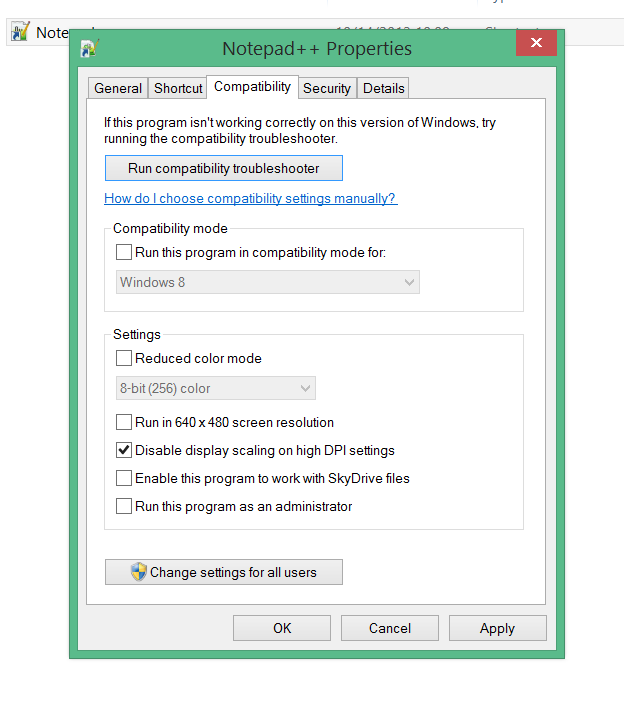Click the shield icon on Change settings button
The height and width of the screenshot is (708, 624).
139,572
